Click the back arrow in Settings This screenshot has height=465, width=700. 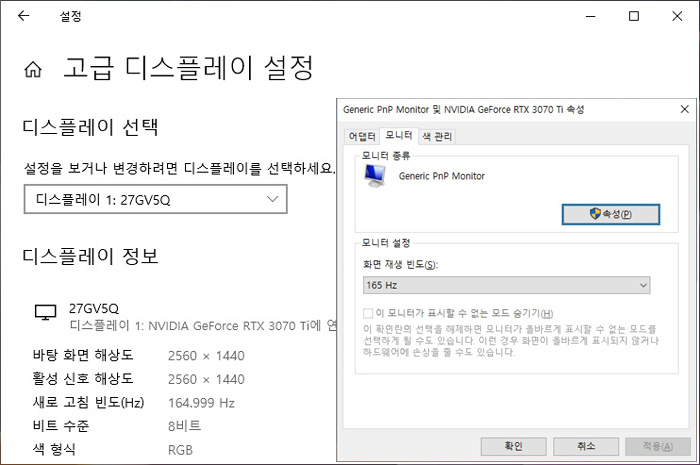tap(23, 17)
